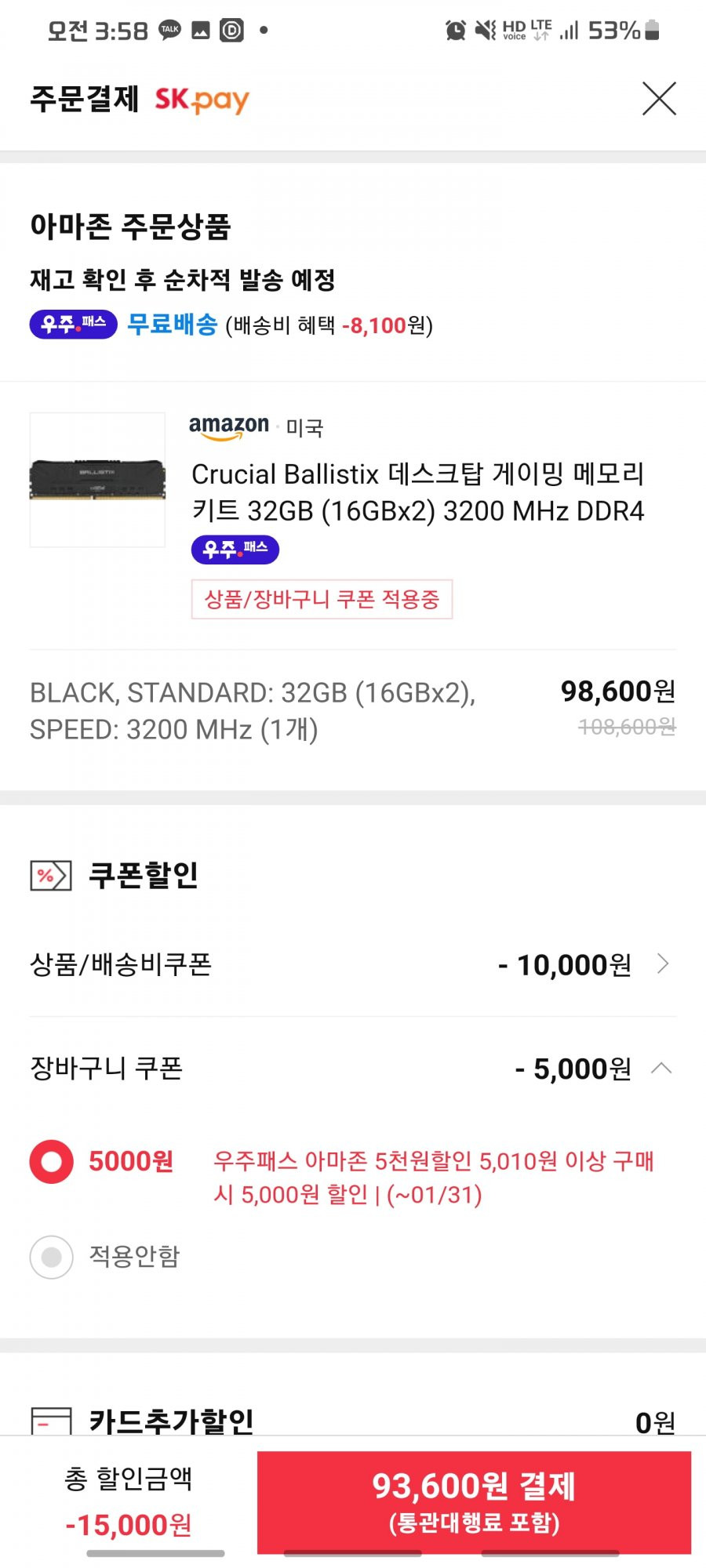The width and height of the screenshot is (706, 1568).
Task: Select the 5000원 cart coupon radio button
Action: 52,1161
